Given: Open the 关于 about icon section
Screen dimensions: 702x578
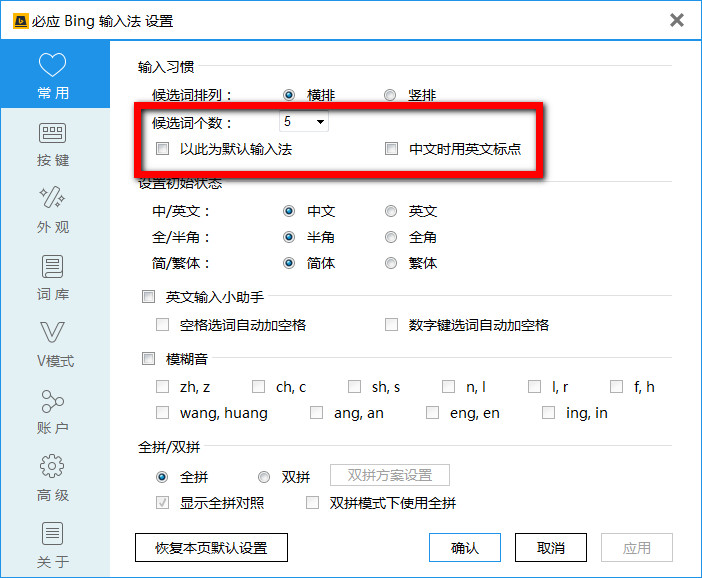Looking at the screenshot, I should point(53,545).
